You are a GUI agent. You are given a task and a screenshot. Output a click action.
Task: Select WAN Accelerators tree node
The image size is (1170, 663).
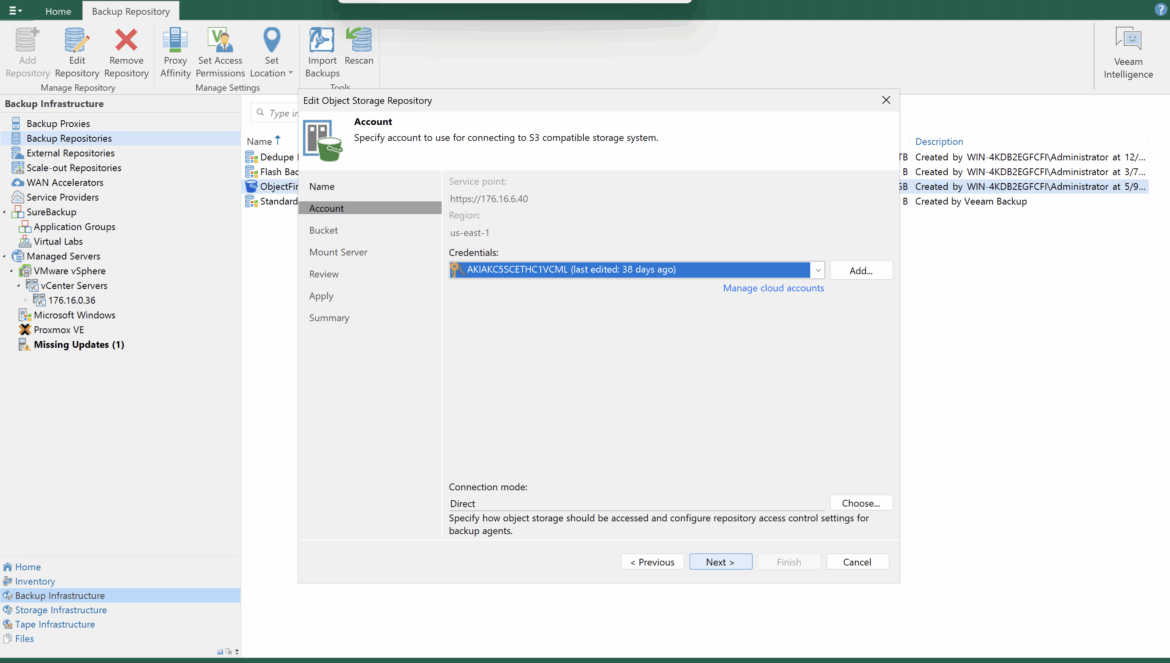tap(65, 183)
